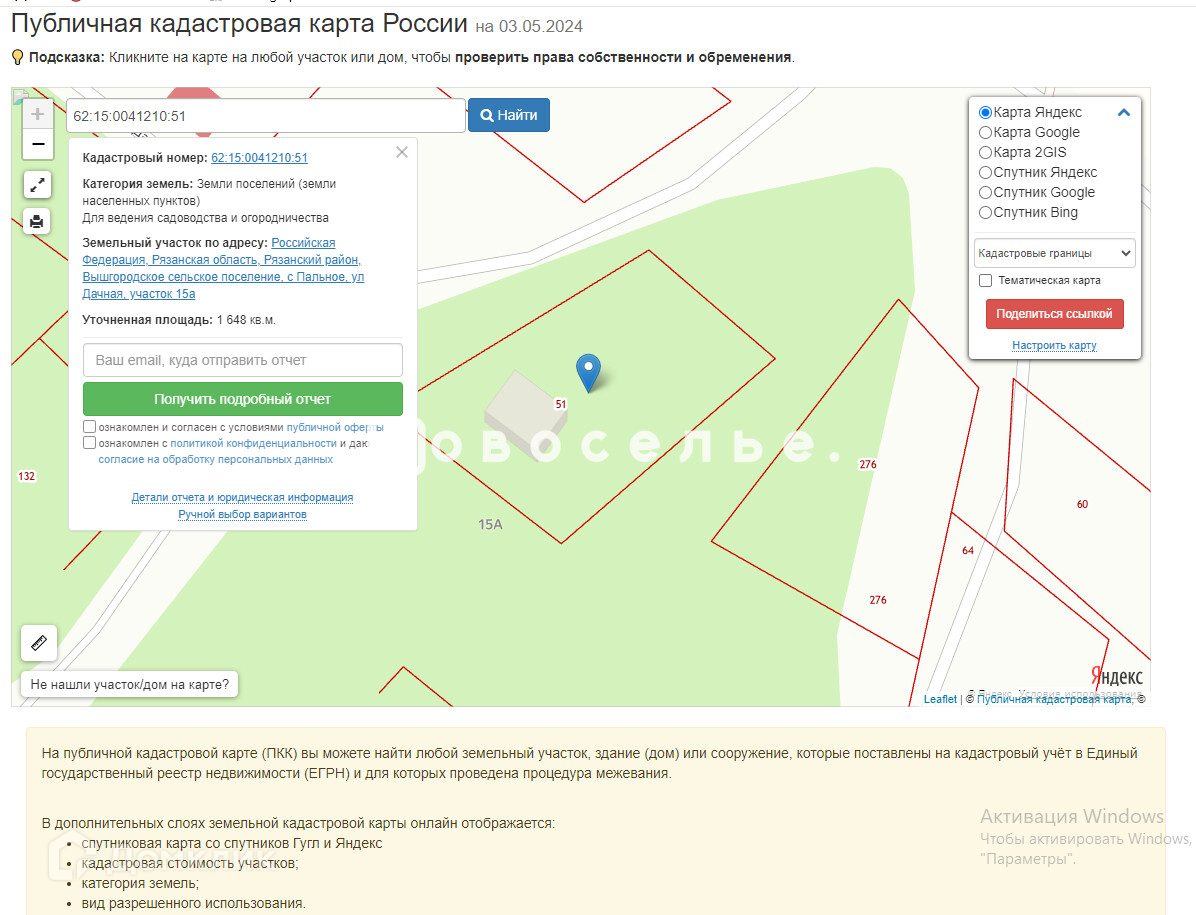Click Поделиться ссылкой button

tap(1054, 314)
